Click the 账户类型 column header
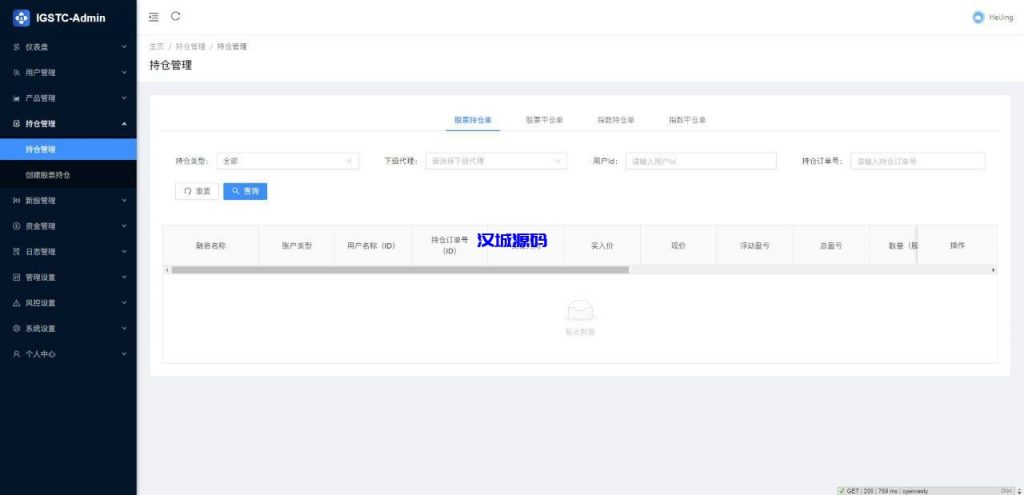 [296, 246]
